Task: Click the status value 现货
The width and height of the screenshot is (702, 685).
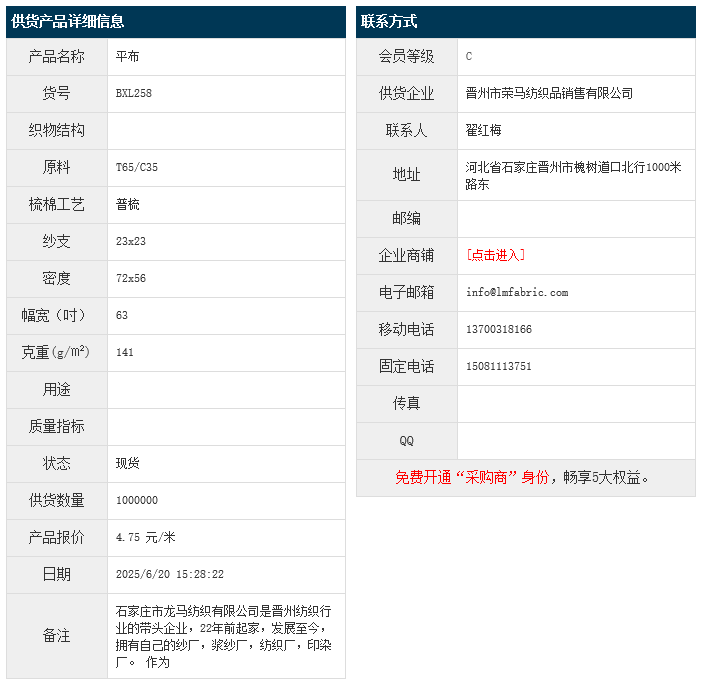Action: pyautogui.click(x=128, y=463)
